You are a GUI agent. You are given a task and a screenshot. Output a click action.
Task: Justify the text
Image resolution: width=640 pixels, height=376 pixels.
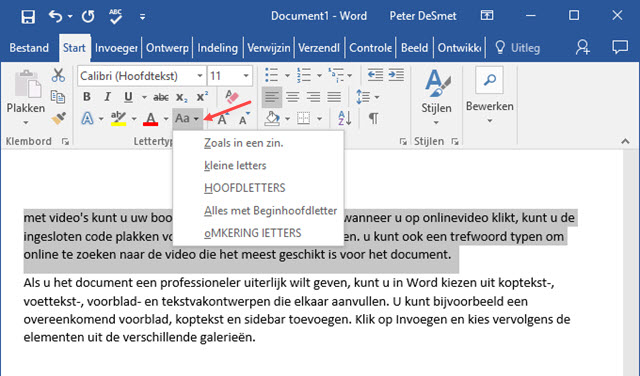click(334, 97)
